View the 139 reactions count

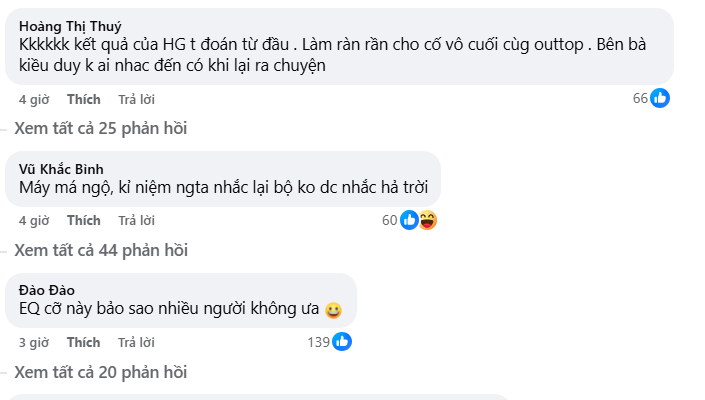coord(319,343)
